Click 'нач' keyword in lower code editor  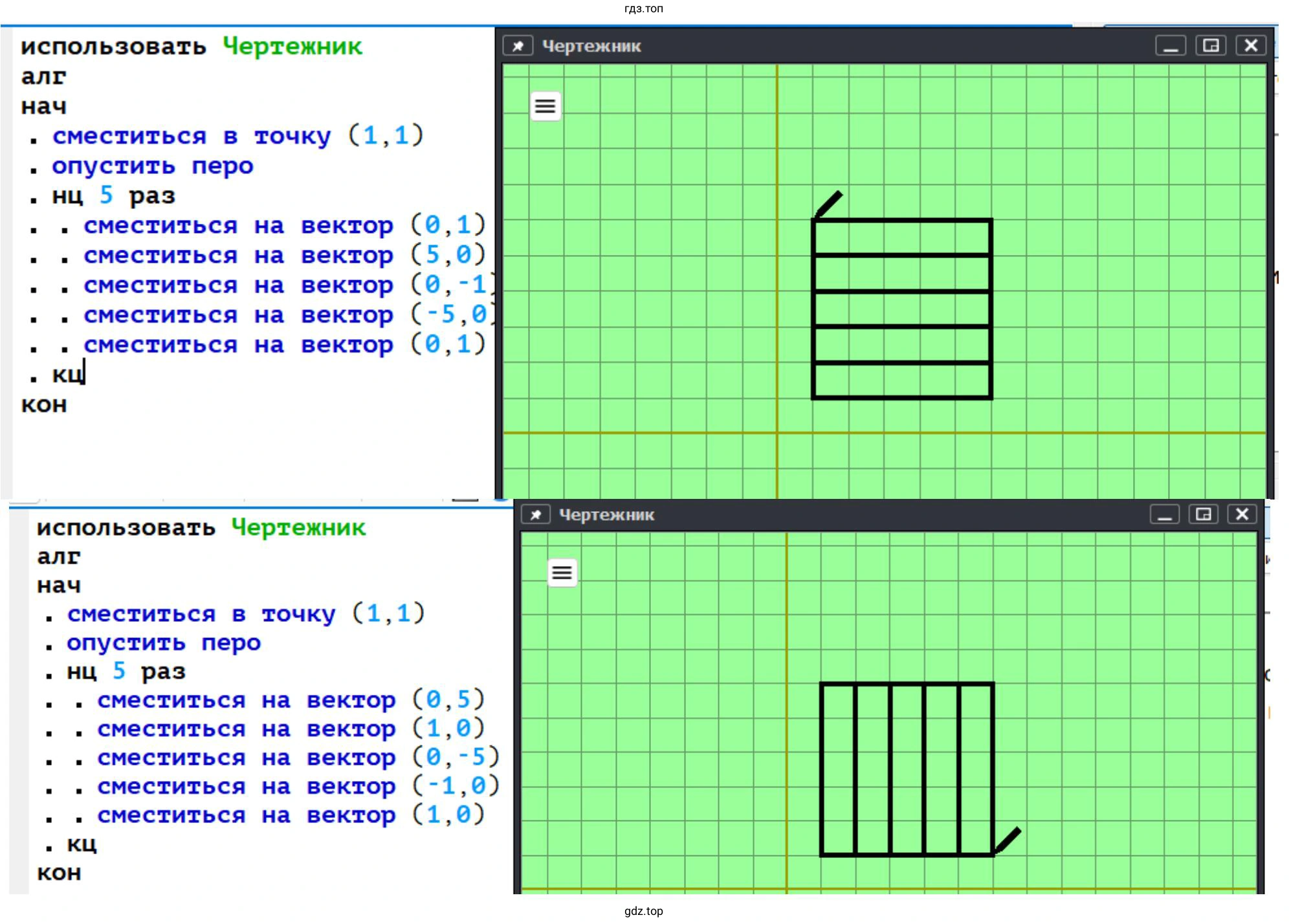pos(59,586)
